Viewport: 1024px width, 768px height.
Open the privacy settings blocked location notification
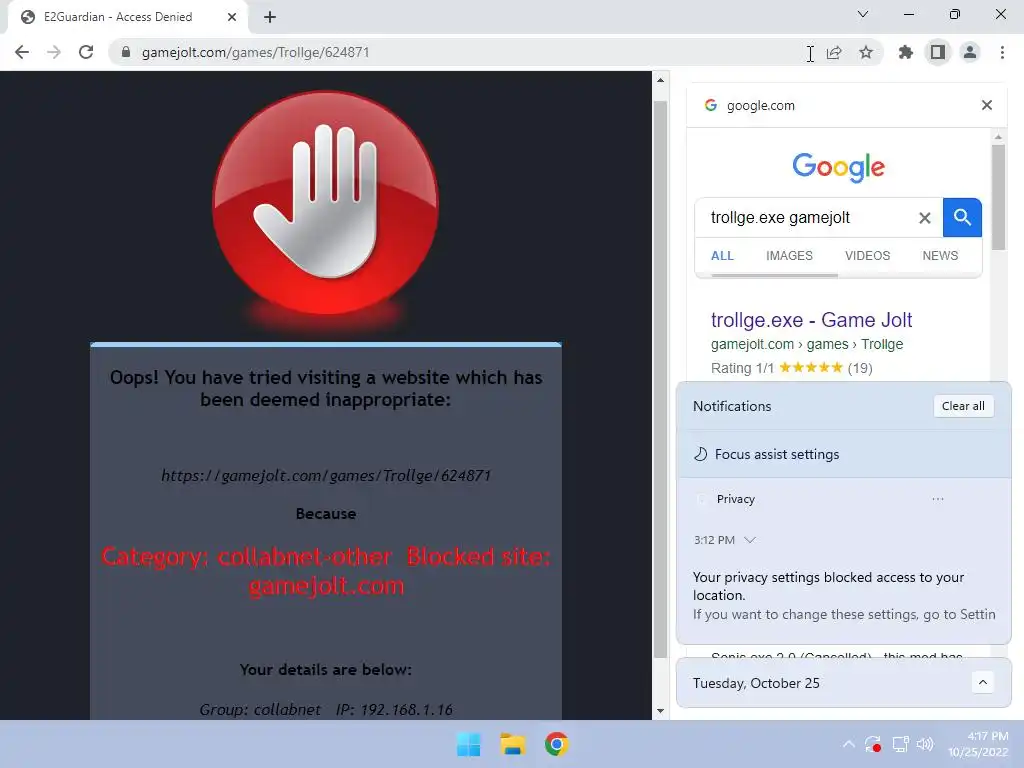[843, 596]
